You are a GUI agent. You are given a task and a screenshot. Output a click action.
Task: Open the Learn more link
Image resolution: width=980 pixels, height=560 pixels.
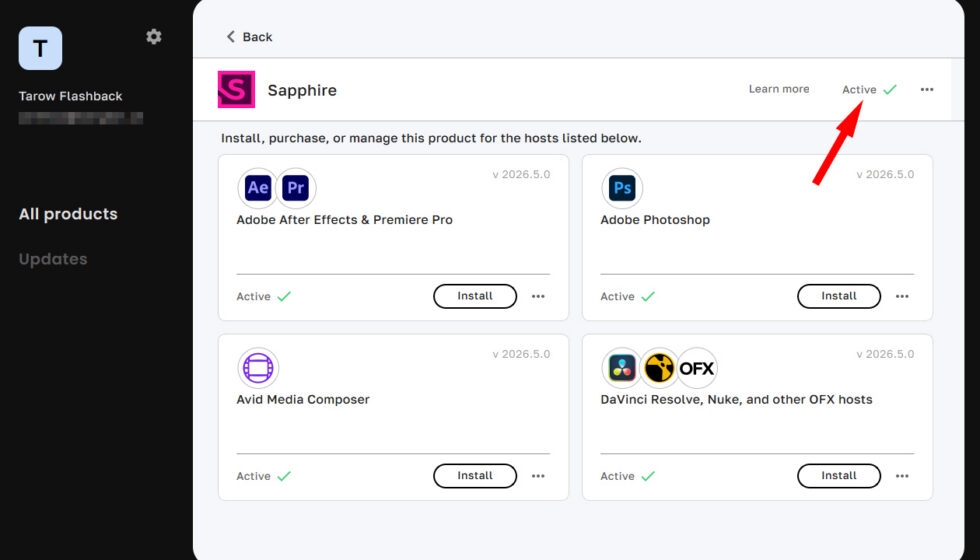[x=779, y=89]
